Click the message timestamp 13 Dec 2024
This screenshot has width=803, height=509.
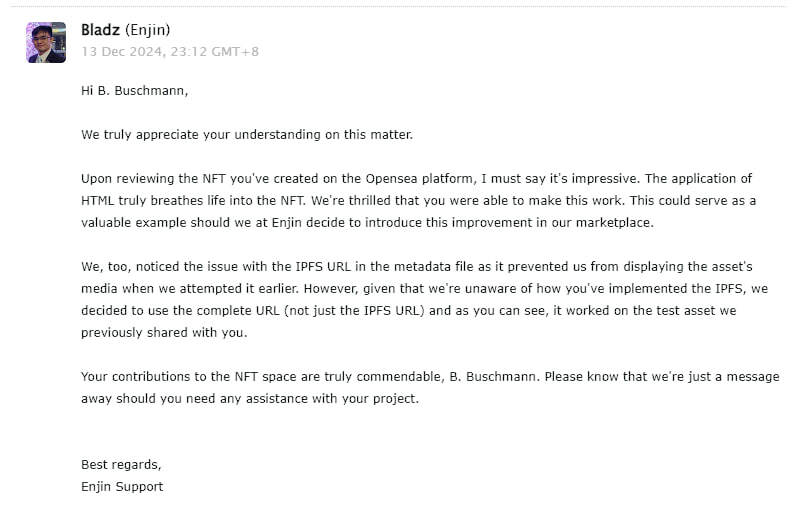(x=169, y=51)
